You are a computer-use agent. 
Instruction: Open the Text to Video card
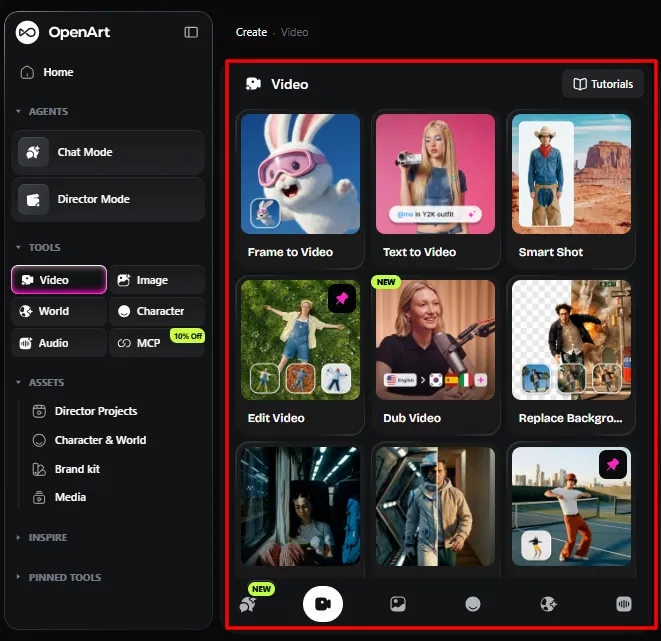435,189
